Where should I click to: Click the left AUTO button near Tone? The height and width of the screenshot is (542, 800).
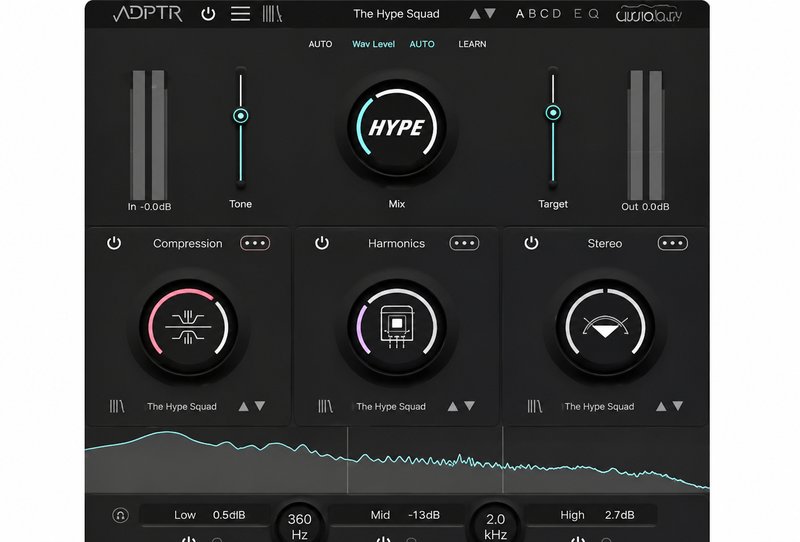pyautogui.click(x=320, y=44)
